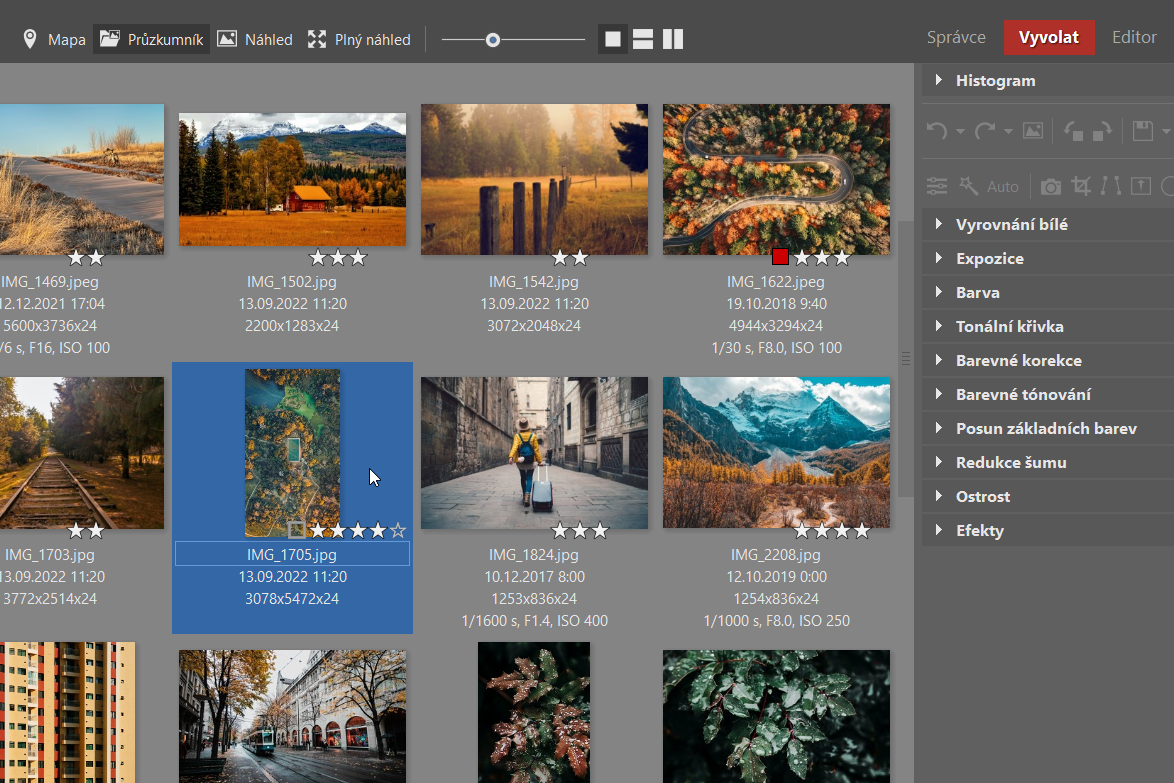This screenshot has height=783, width=1174.
Task: Rotate image right with the rotate icon
Action: [1101, 131]
